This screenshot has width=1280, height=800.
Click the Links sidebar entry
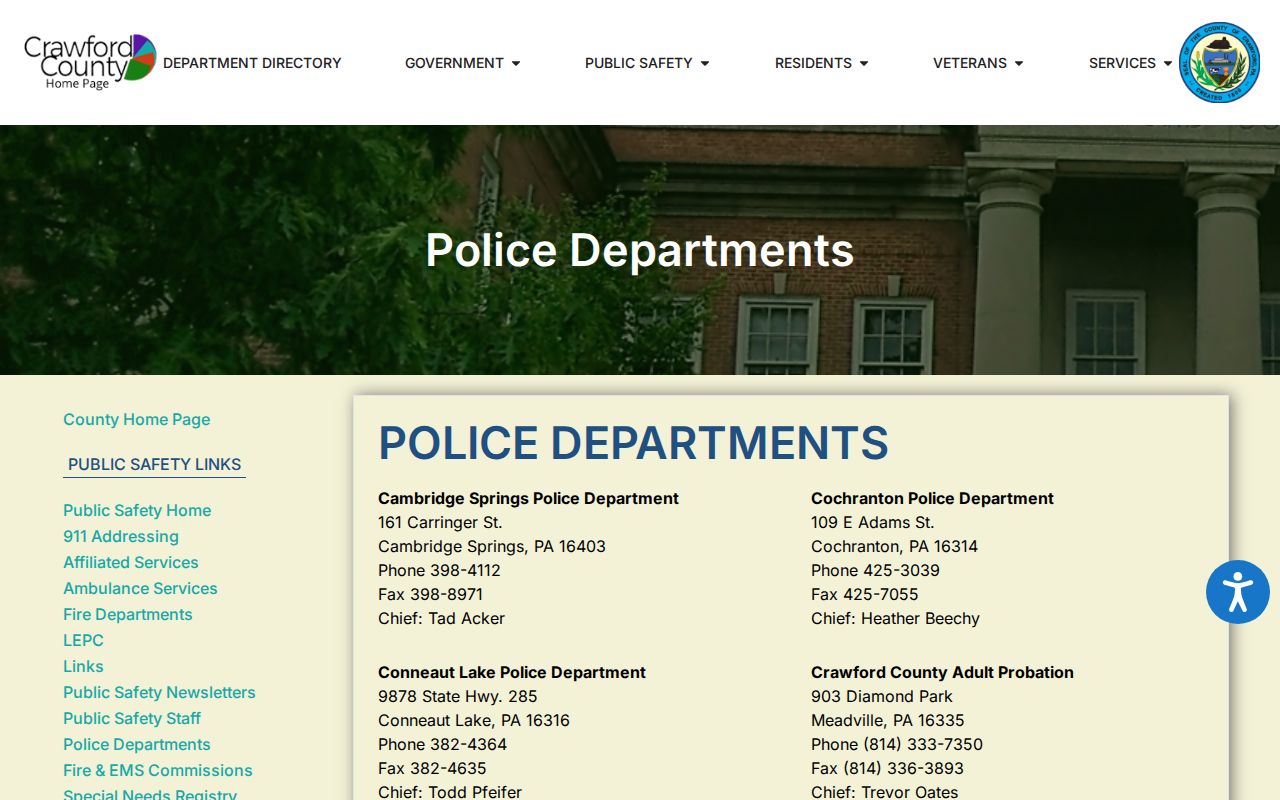click(x=83, y=666)
